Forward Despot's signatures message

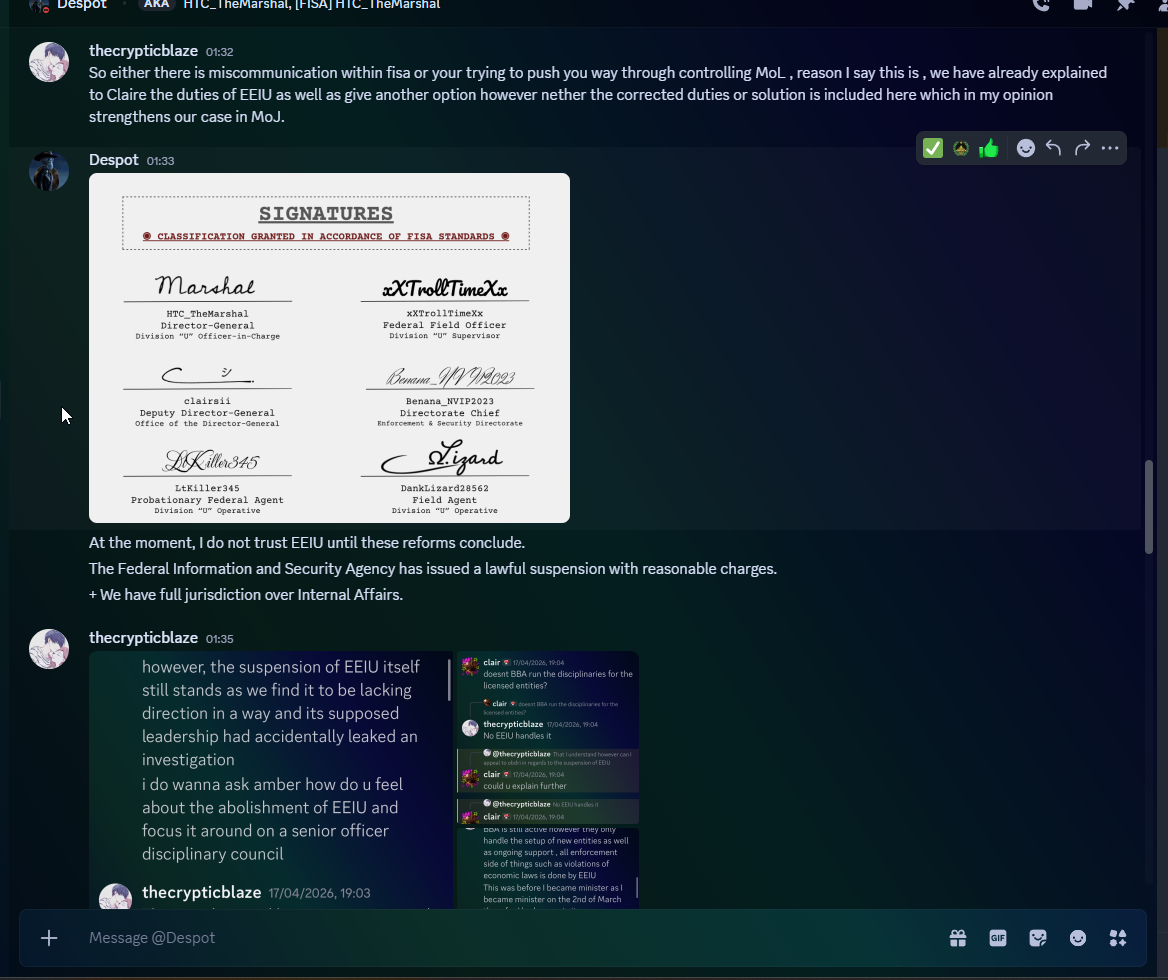(x=1082, y=148)
